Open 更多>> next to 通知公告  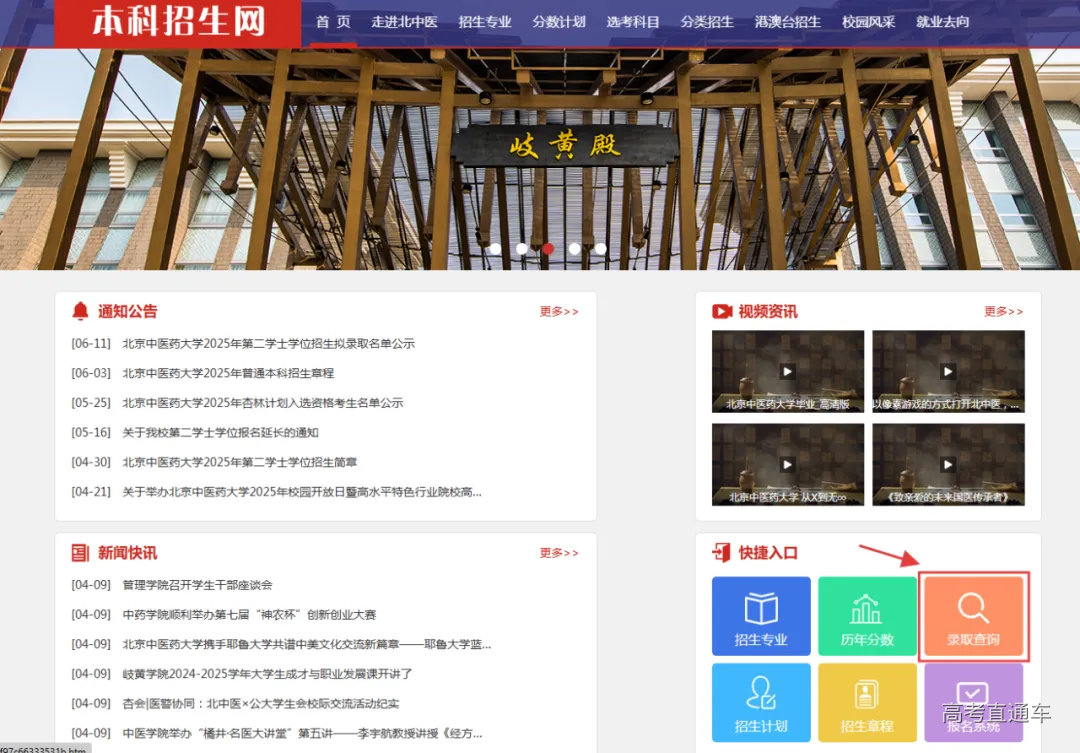coord(558,311)
